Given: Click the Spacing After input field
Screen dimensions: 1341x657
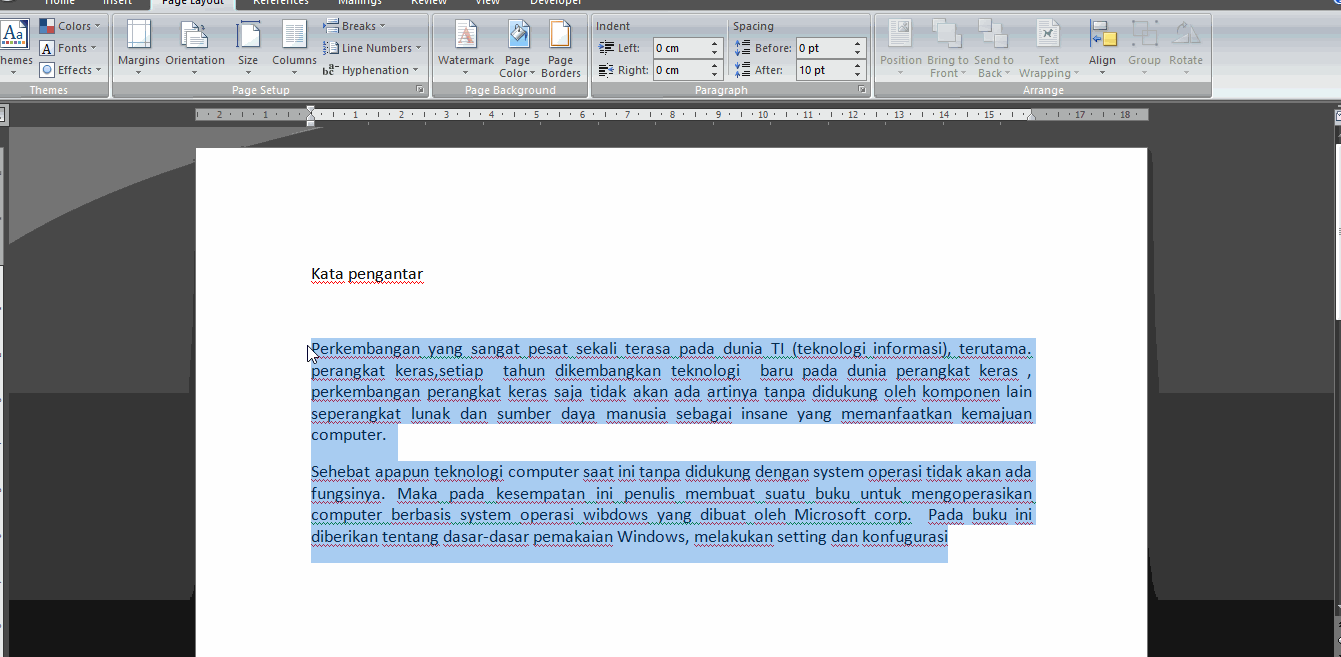Looking at the screenshot, I should click(x=822, y=70).
